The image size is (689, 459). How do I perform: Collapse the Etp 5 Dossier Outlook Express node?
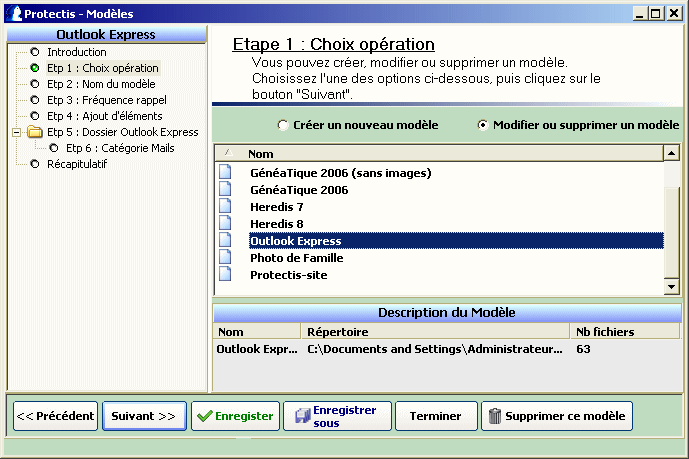[16, 132]
